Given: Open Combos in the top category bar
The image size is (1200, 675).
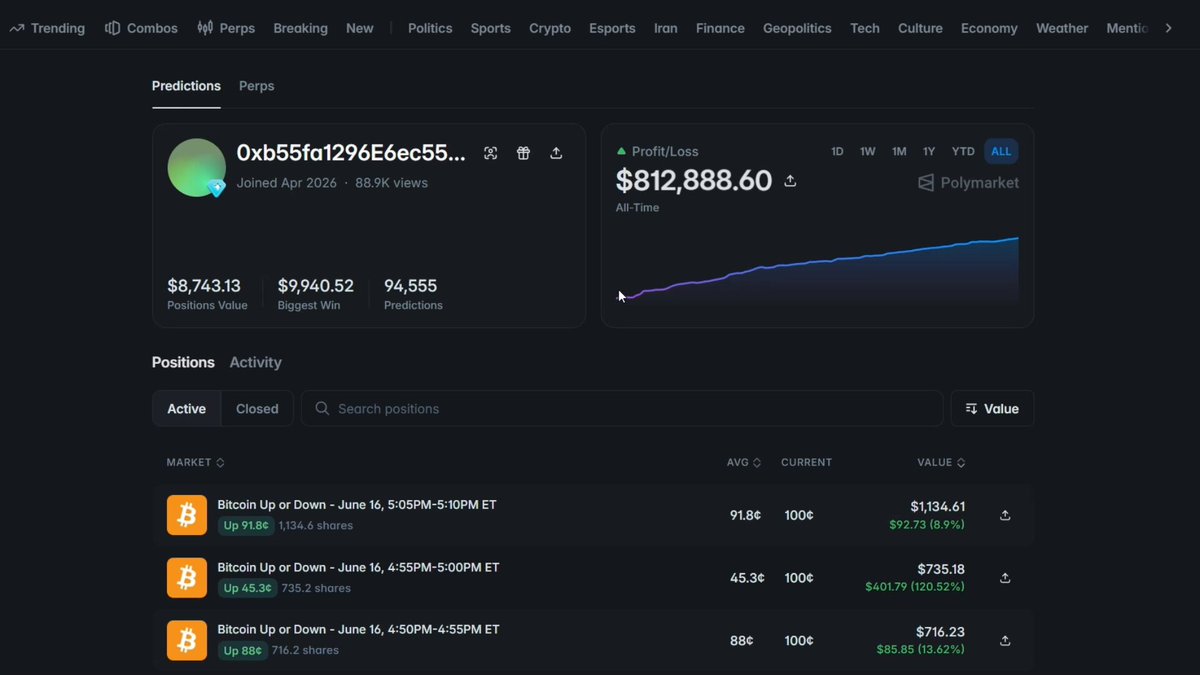Looking at the screenshot, I should [141, 28].
